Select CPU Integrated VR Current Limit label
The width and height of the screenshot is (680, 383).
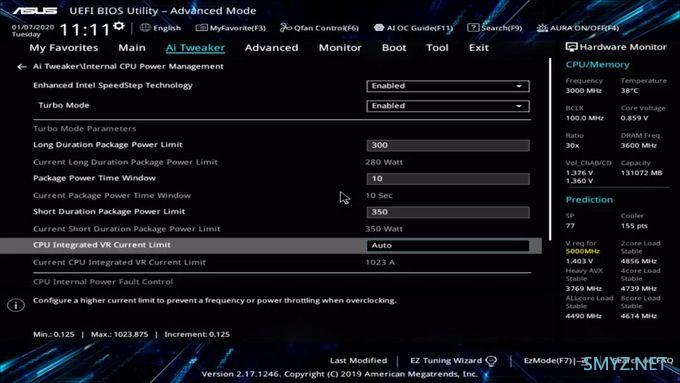click(x=102, y=245)
